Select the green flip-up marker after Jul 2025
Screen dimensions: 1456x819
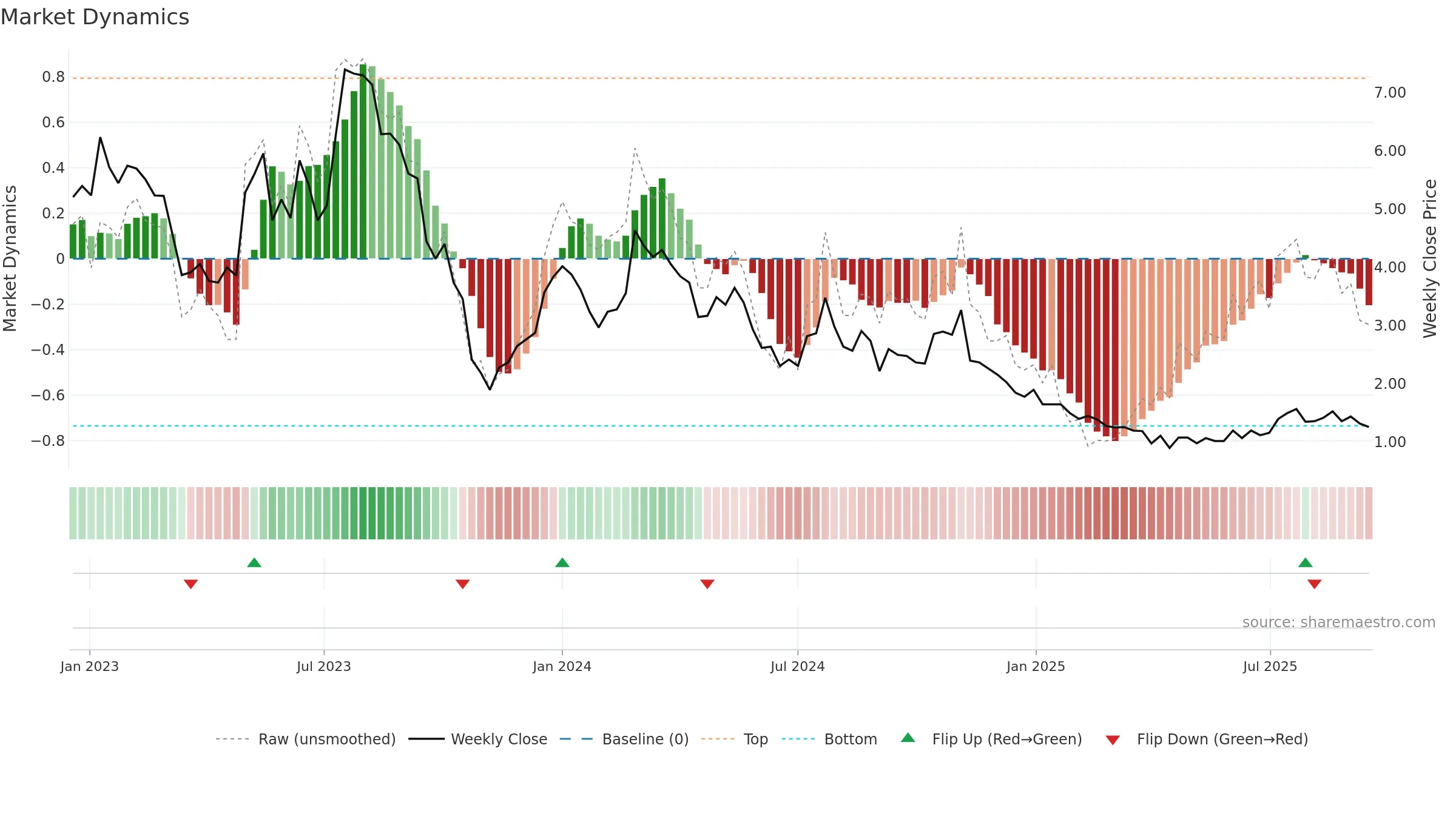pos(1306,562)
